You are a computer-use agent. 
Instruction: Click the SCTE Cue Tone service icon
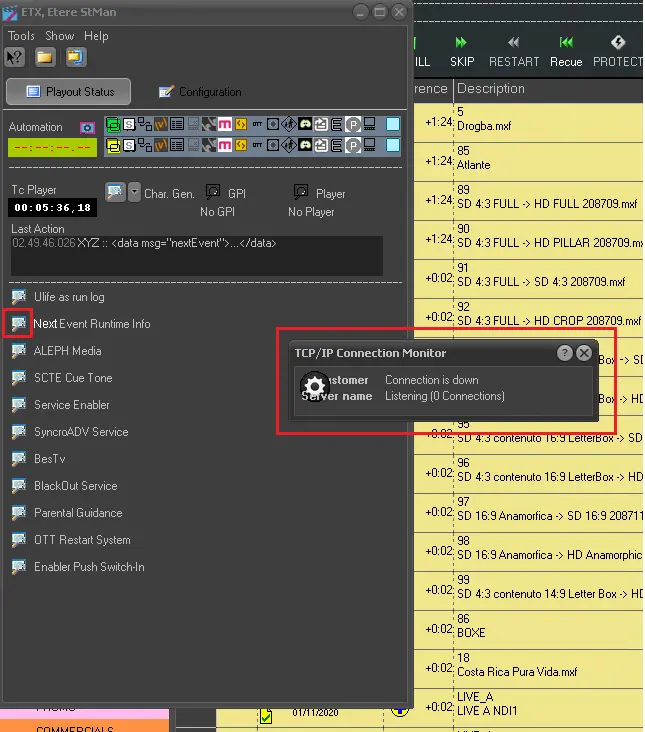pyautogui.click(x=18, y=378)
